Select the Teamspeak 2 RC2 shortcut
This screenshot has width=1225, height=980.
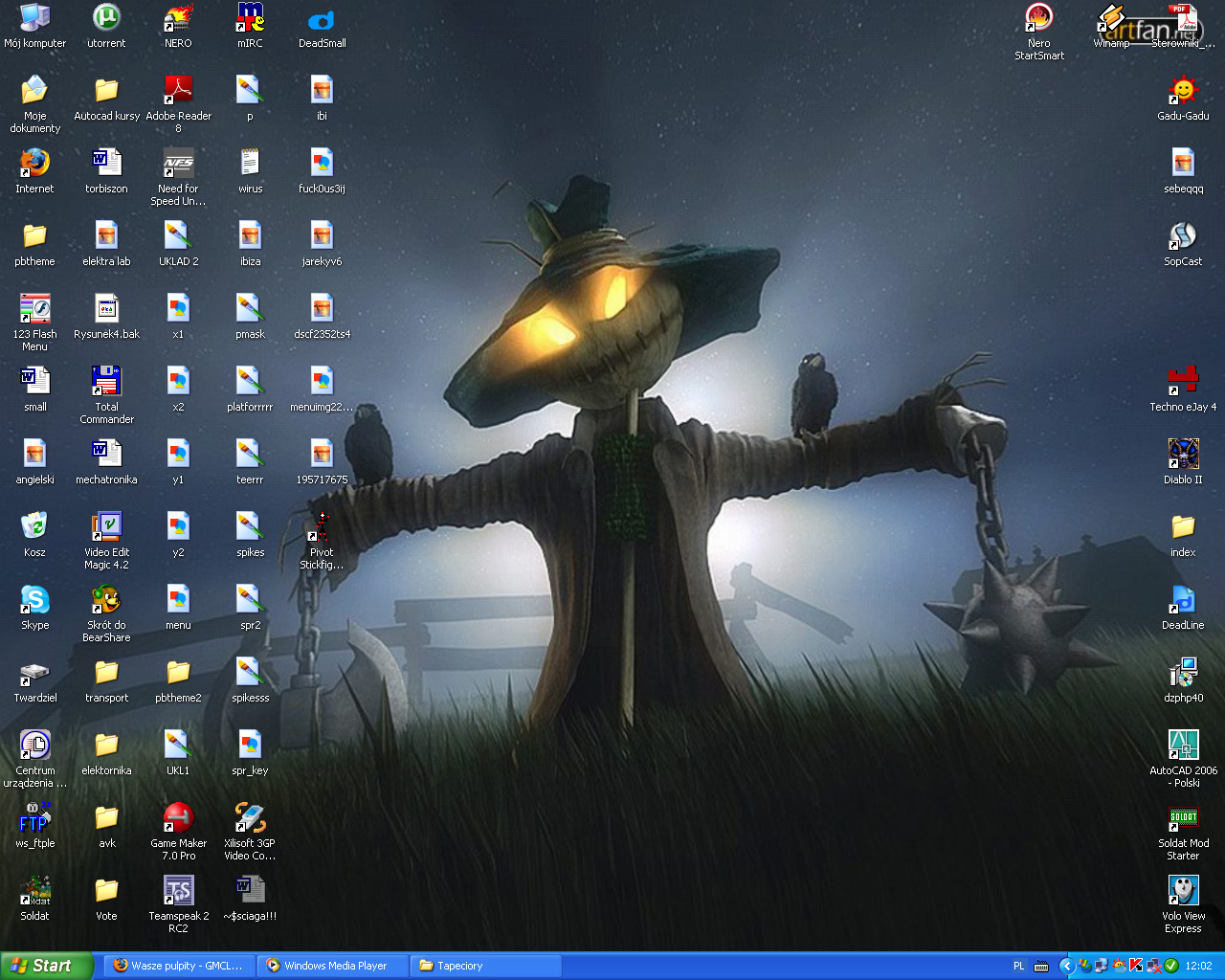coord(178,891)
